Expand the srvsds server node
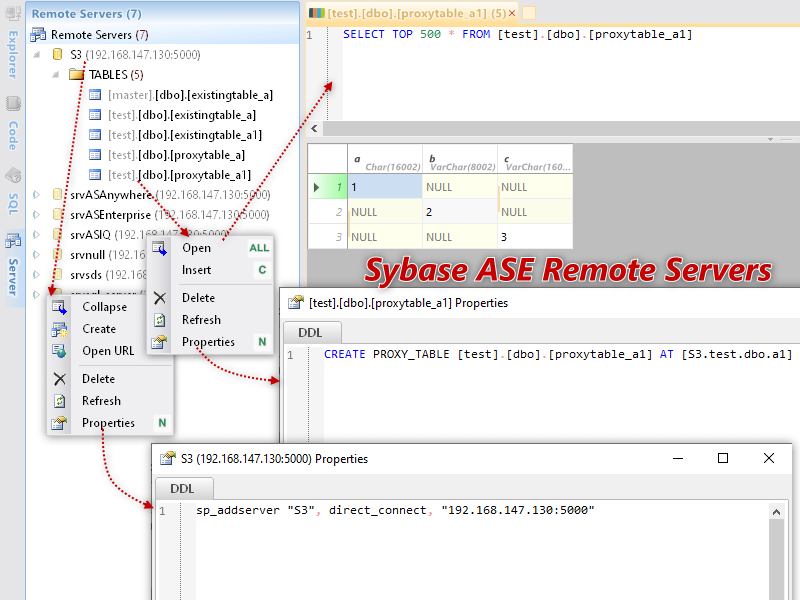The height and width of the screenshot is (600, 800). 36,274
